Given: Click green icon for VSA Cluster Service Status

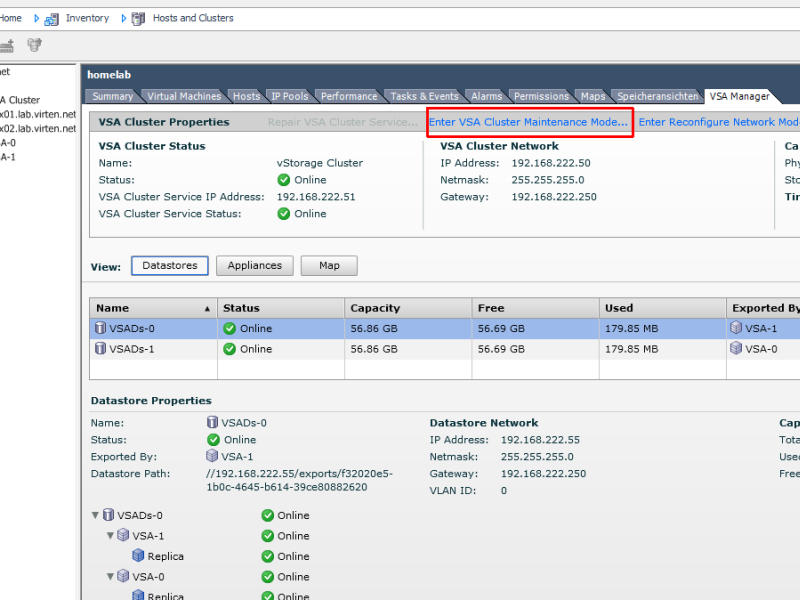Looking at the screenshot, I should tap(284, 214).
